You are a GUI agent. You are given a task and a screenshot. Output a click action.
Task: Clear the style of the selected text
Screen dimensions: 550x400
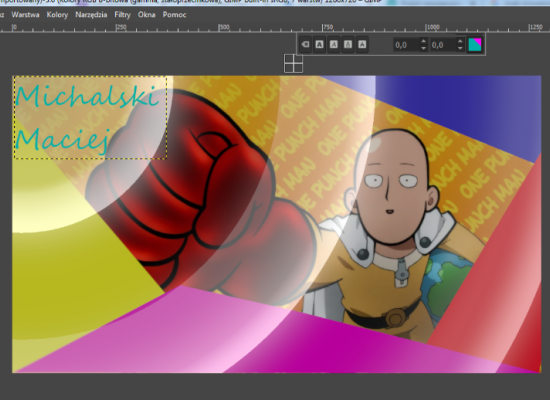coord(305,45)
